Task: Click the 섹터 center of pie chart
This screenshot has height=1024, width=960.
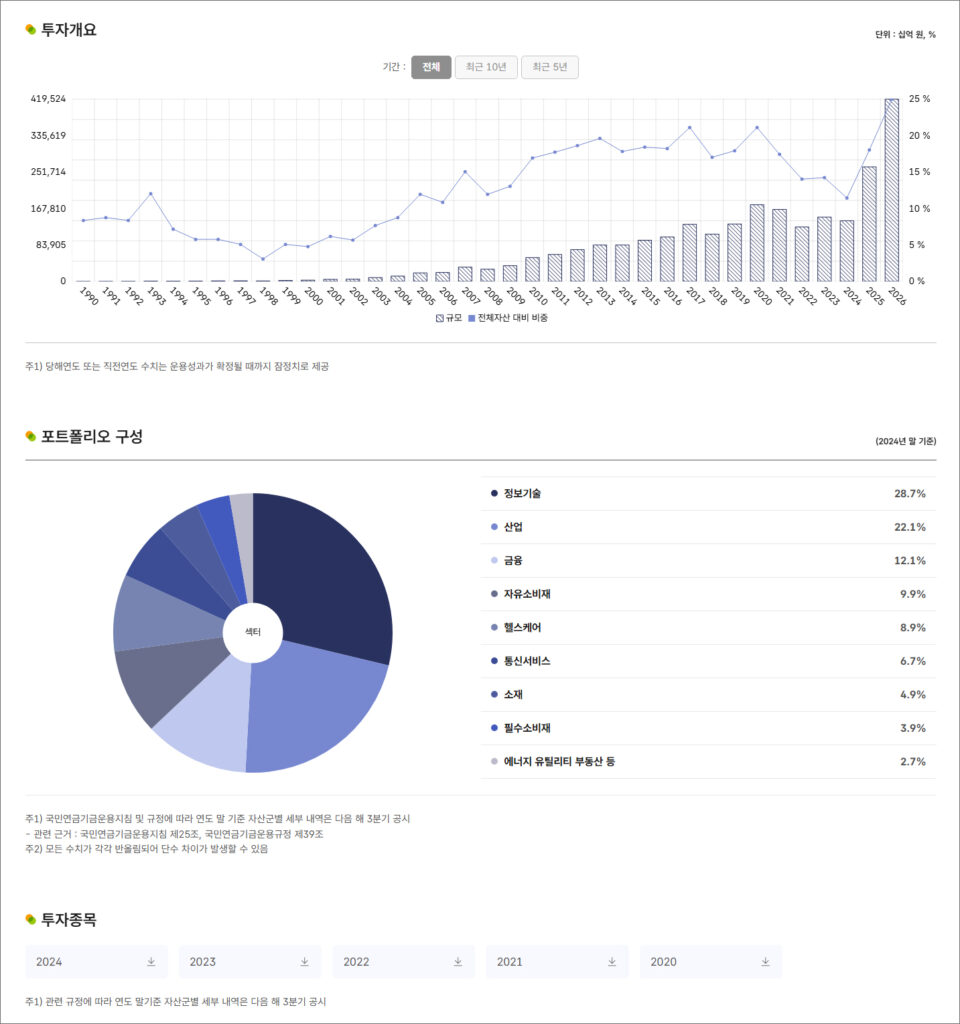Action: 253,632
